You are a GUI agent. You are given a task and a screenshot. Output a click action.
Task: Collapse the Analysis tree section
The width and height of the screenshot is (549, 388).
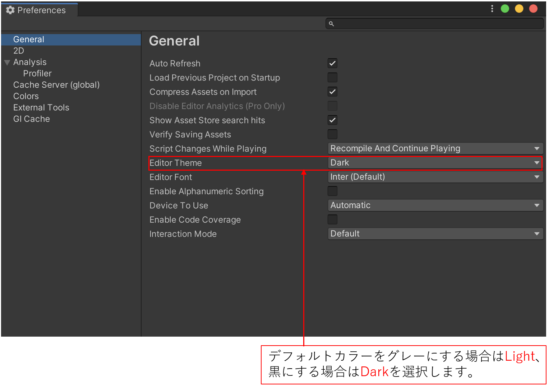pyautogui.click(x=7, y=62)
